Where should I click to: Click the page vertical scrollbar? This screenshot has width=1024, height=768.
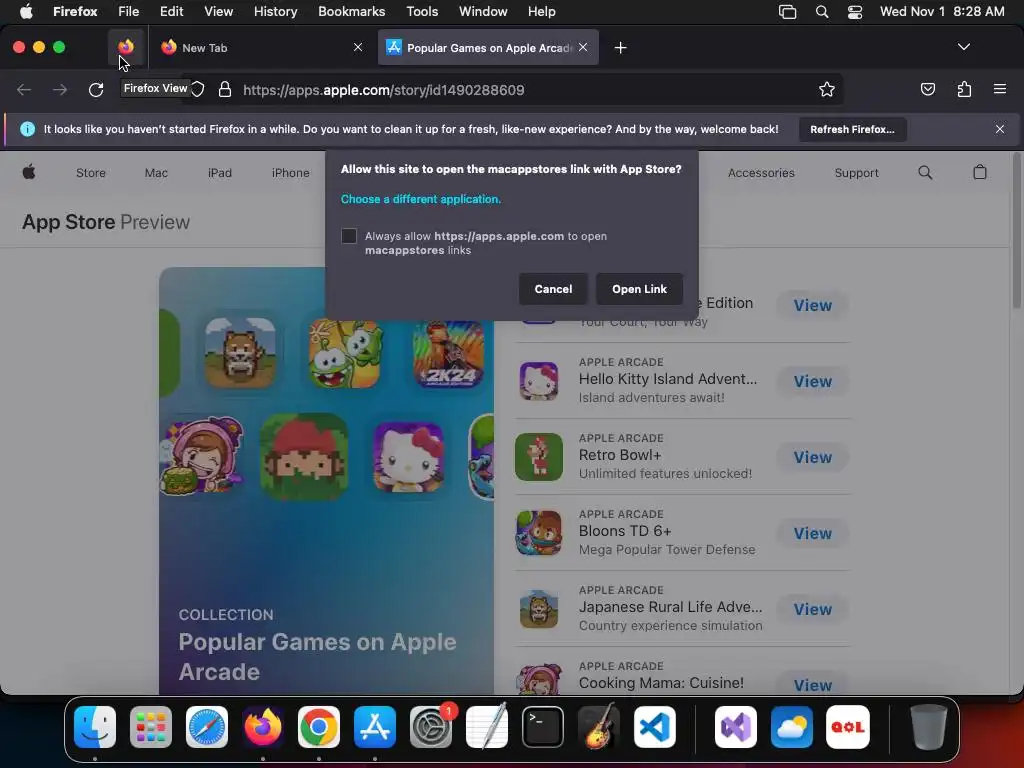click(1017, 230)
